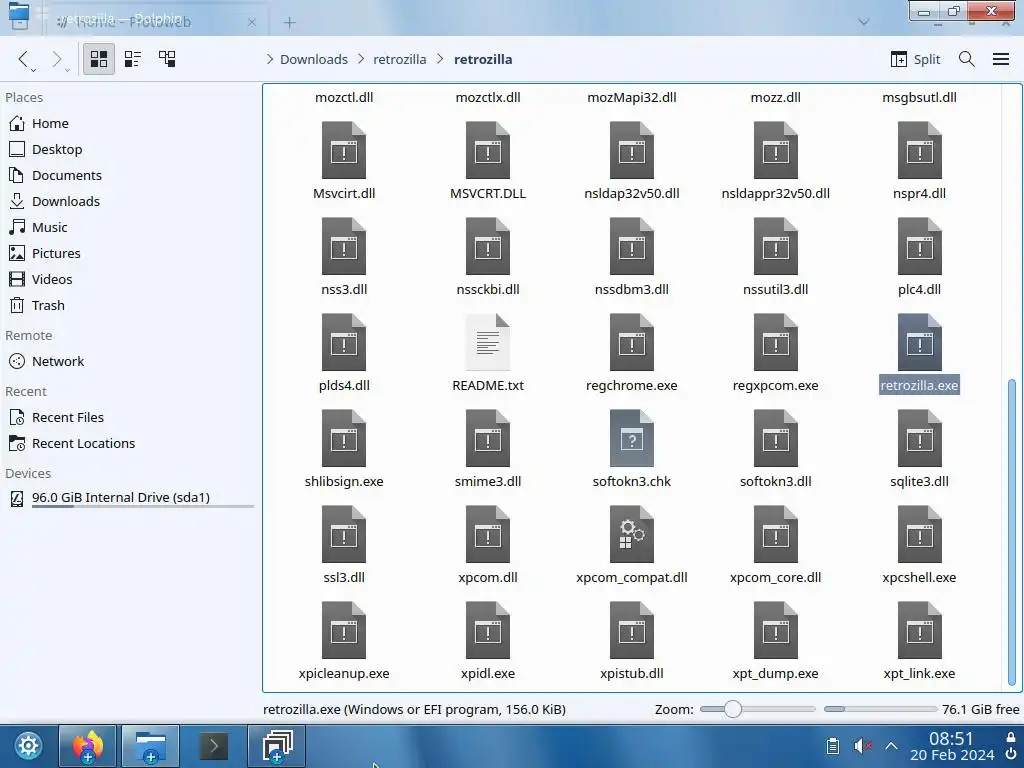Select the Msvcirt.dll file icon
1024x768 pixels.
click(x=344, y=150)
